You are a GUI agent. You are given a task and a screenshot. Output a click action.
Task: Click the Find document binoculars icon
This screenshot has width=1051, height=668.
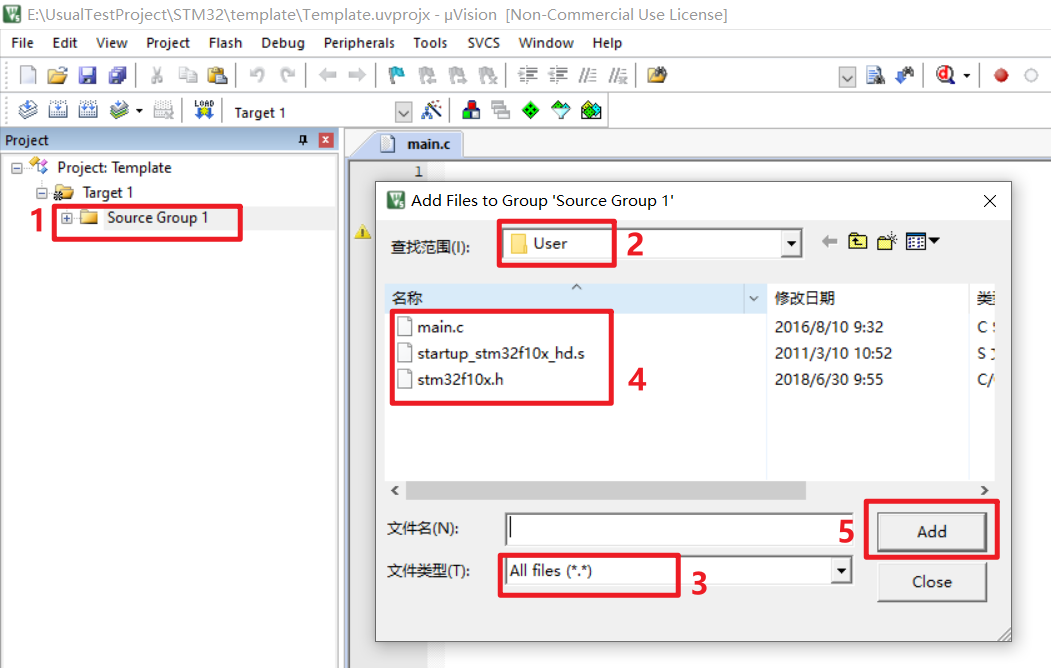[875, 75]
